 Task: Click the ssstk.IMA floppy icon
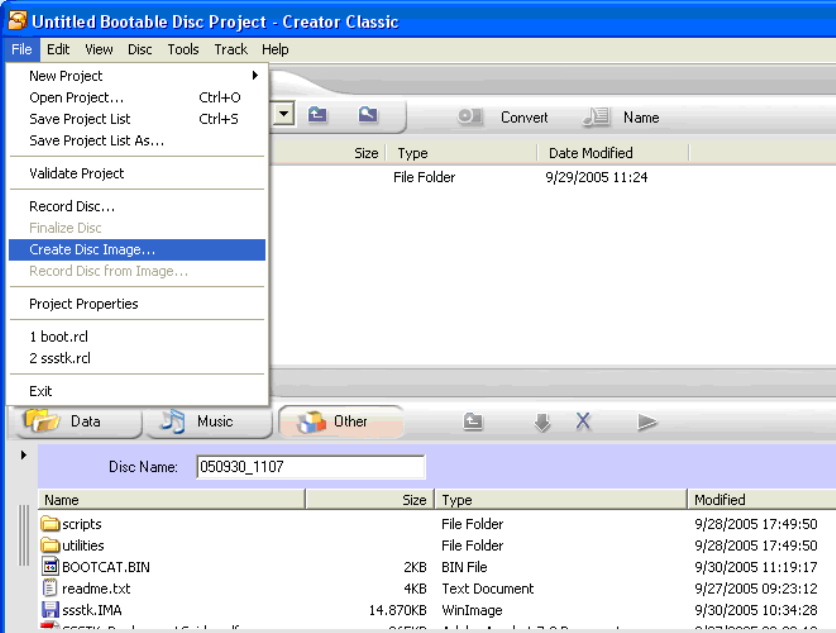pos(50,610)
